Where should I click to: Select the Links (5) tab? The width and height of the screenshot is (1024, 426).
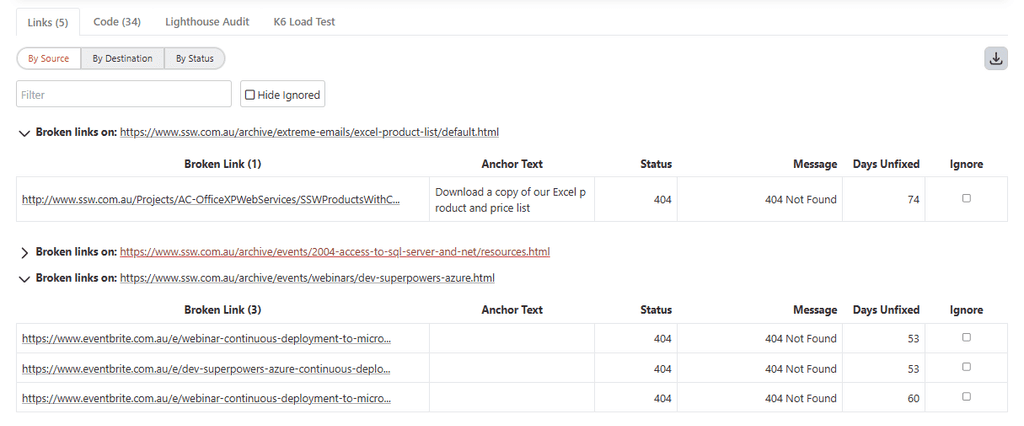(47, 22)
